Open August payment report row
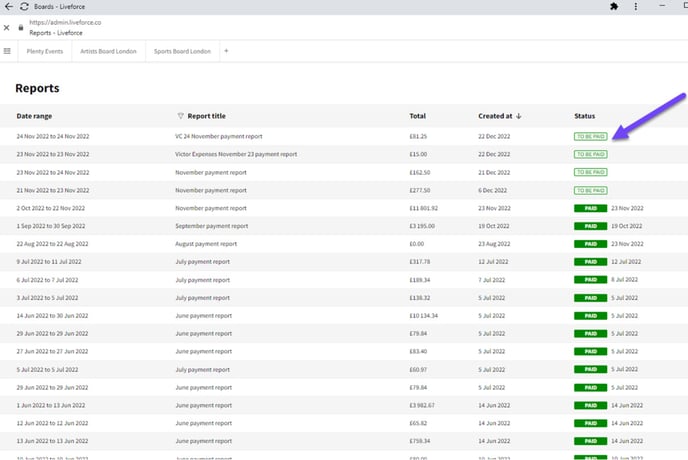The width and height of the screenshot is (688, 460). point(206,244)
